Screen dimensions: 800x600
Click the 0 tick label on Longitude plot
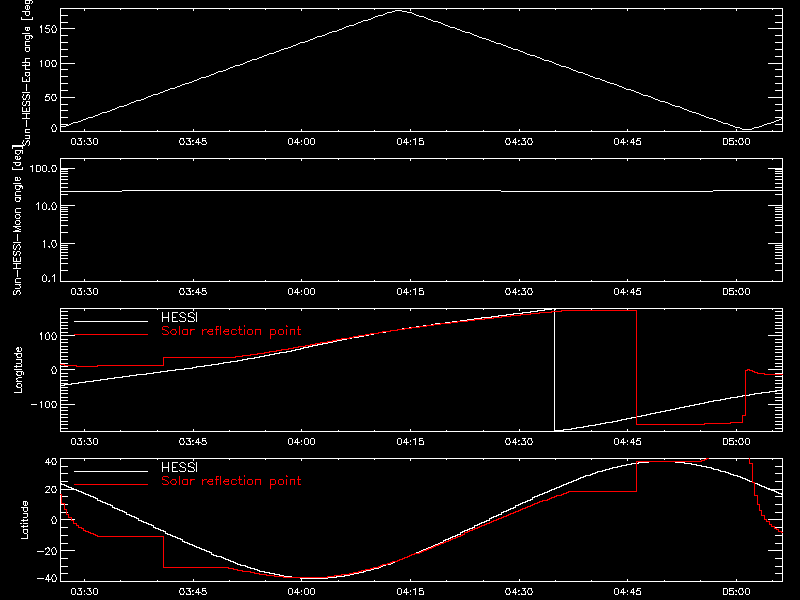pos(54,370)
